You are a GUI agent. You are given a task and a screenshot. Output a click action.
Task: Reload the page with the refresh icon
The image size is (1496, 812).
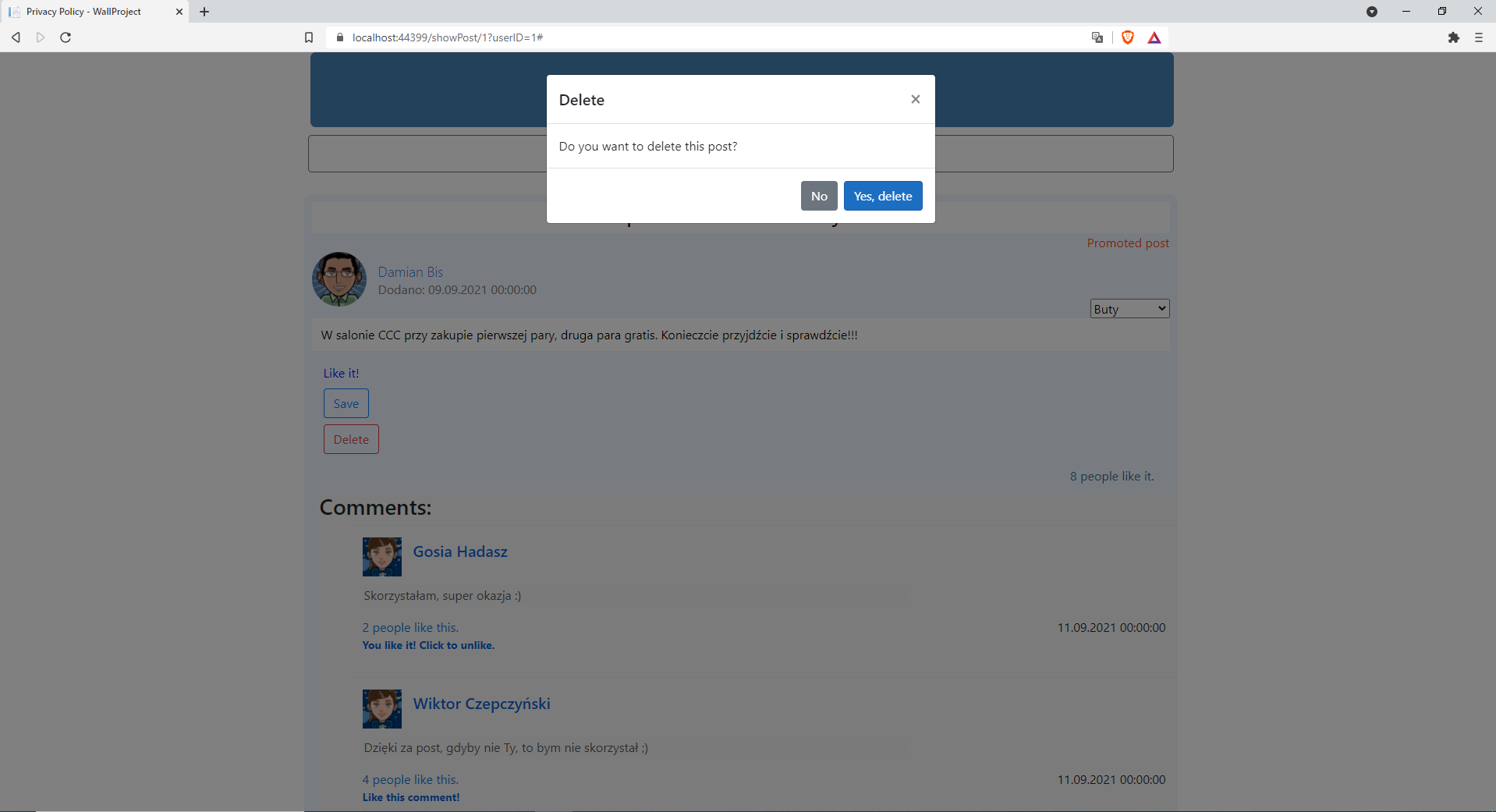point(66,37)
